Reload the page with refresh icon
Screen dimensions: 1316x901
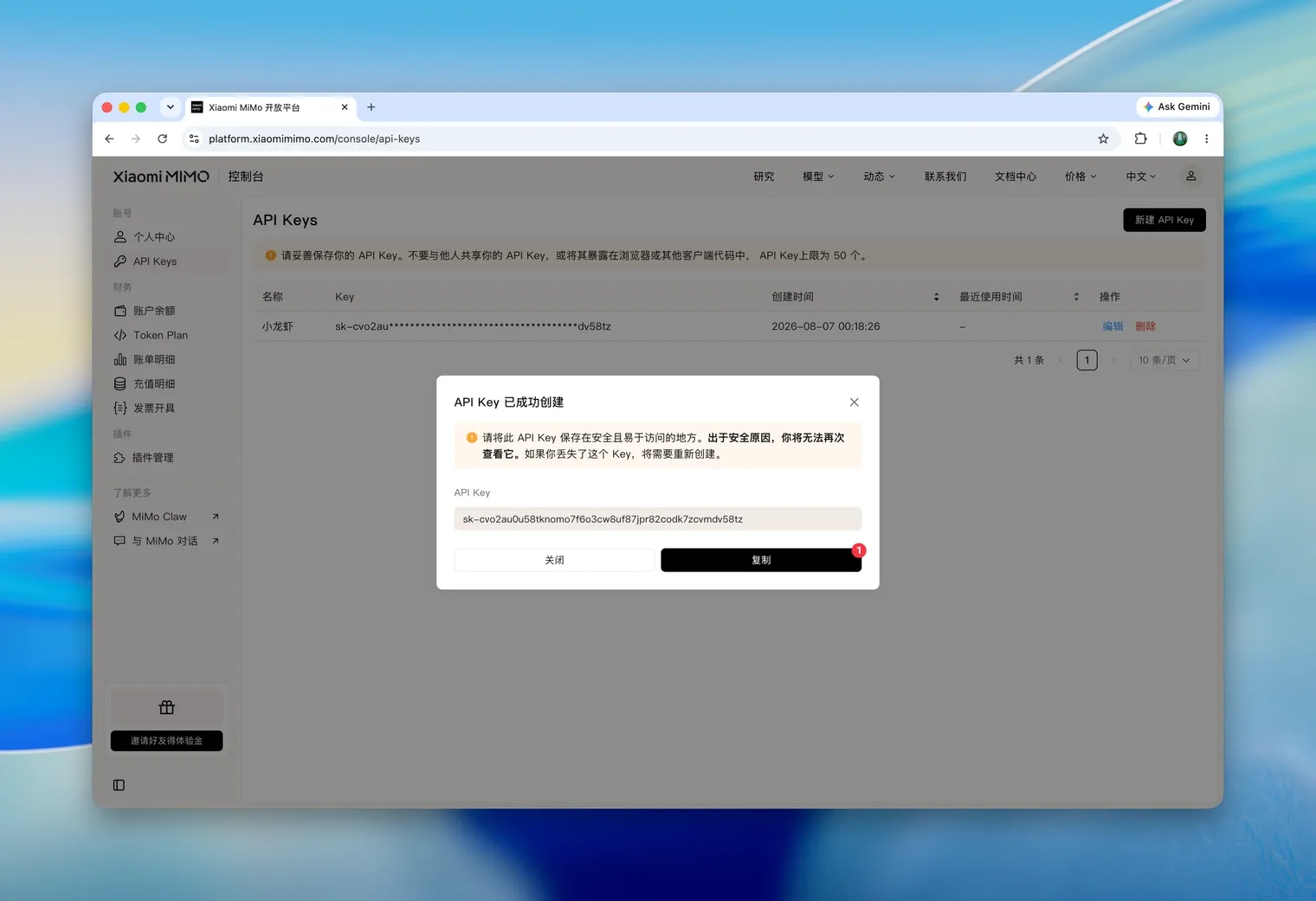click(x=163, y=138)
